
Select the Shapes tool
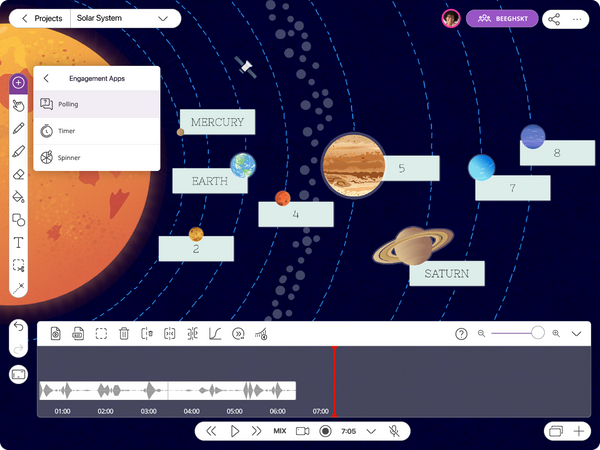pyautogui.click(x=18, y=219)
